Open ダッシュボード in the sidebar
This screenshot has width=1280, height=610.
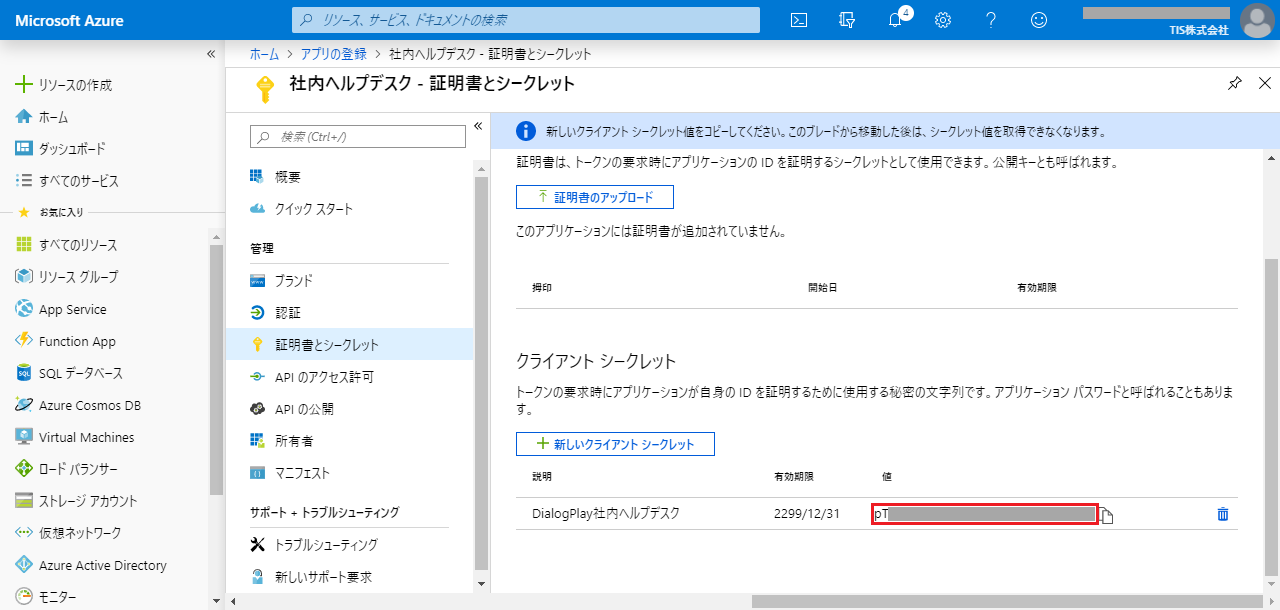[60, 149]
